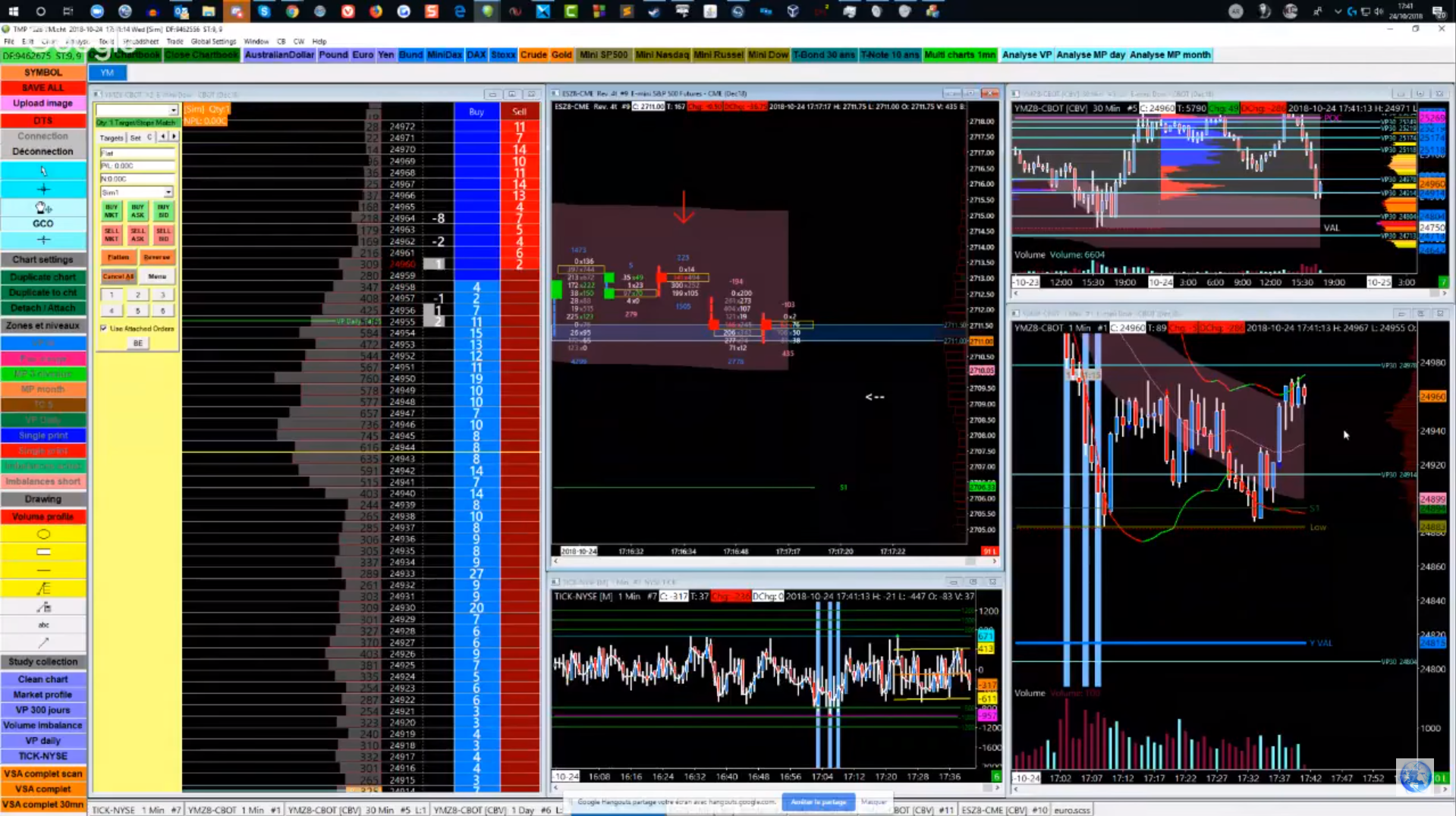
Task: Select the pointer cursor tool in sidebar
Action: (43, 171)
